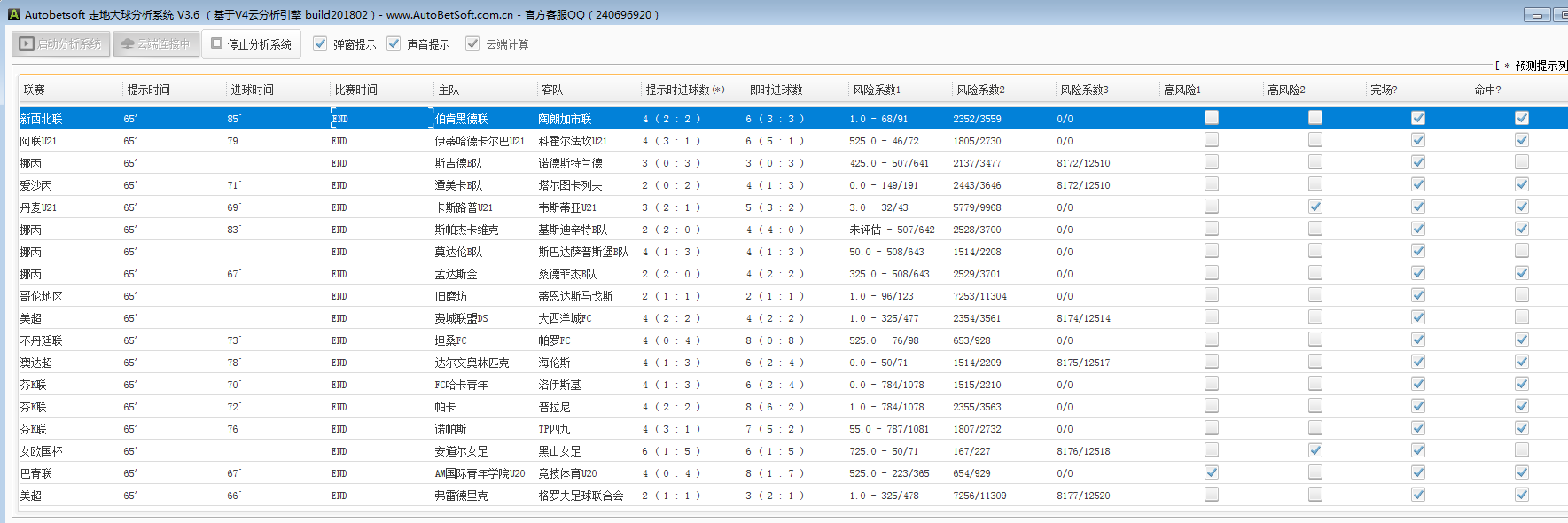Sort by the 风险系数1 column header
1568x523 pixels.
[x=876, y=90]
